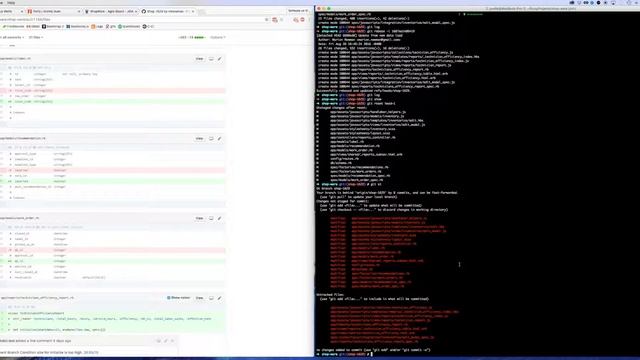Toggle display mode icon for technician_efficiency_report.rb
Image resolution: width=640 pixels, height=360 pixels.
tap(211, 298)
